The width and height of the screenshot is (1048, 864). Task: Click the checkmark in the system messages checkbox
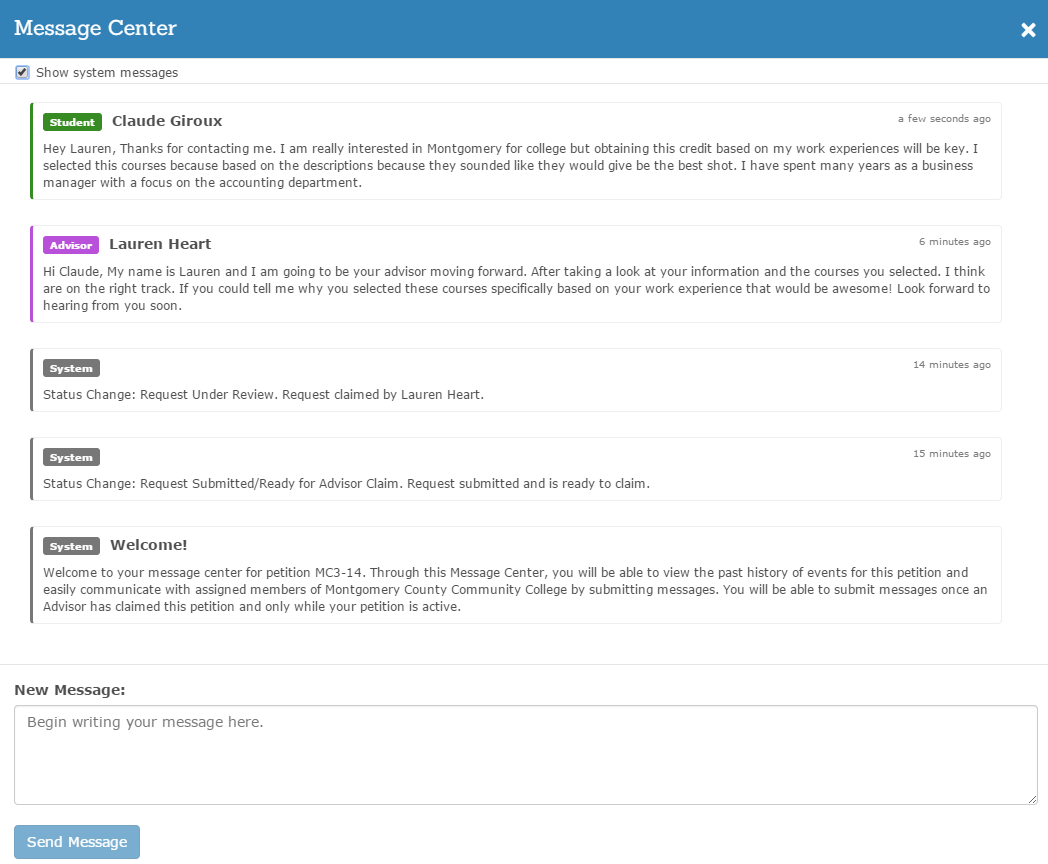22,72
